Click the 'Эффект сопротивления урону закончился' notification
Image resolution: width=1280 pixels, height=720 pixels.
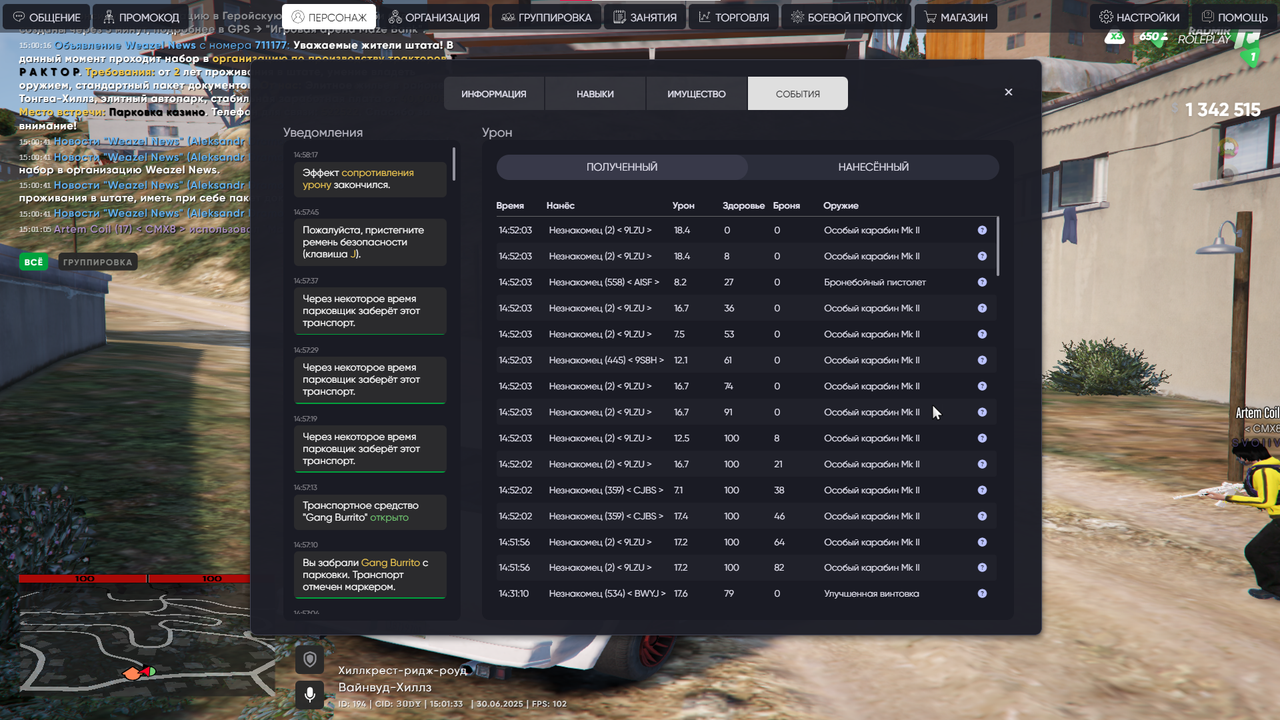[370, 179]
